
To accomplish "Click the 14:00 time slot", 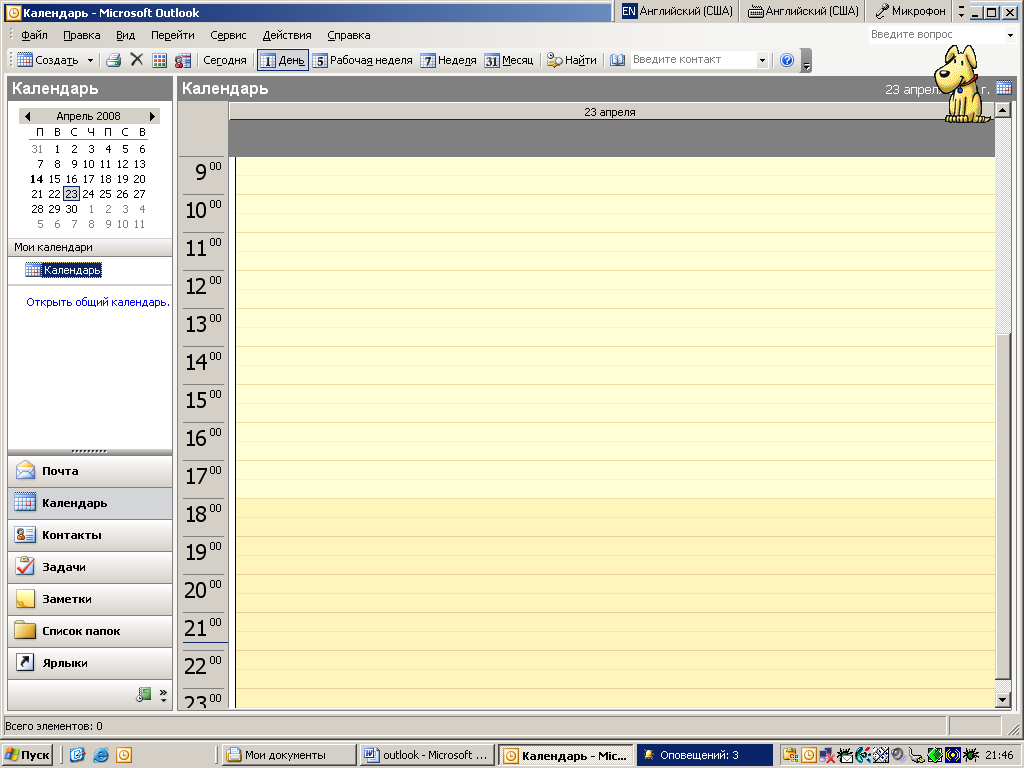I will 615,357.
